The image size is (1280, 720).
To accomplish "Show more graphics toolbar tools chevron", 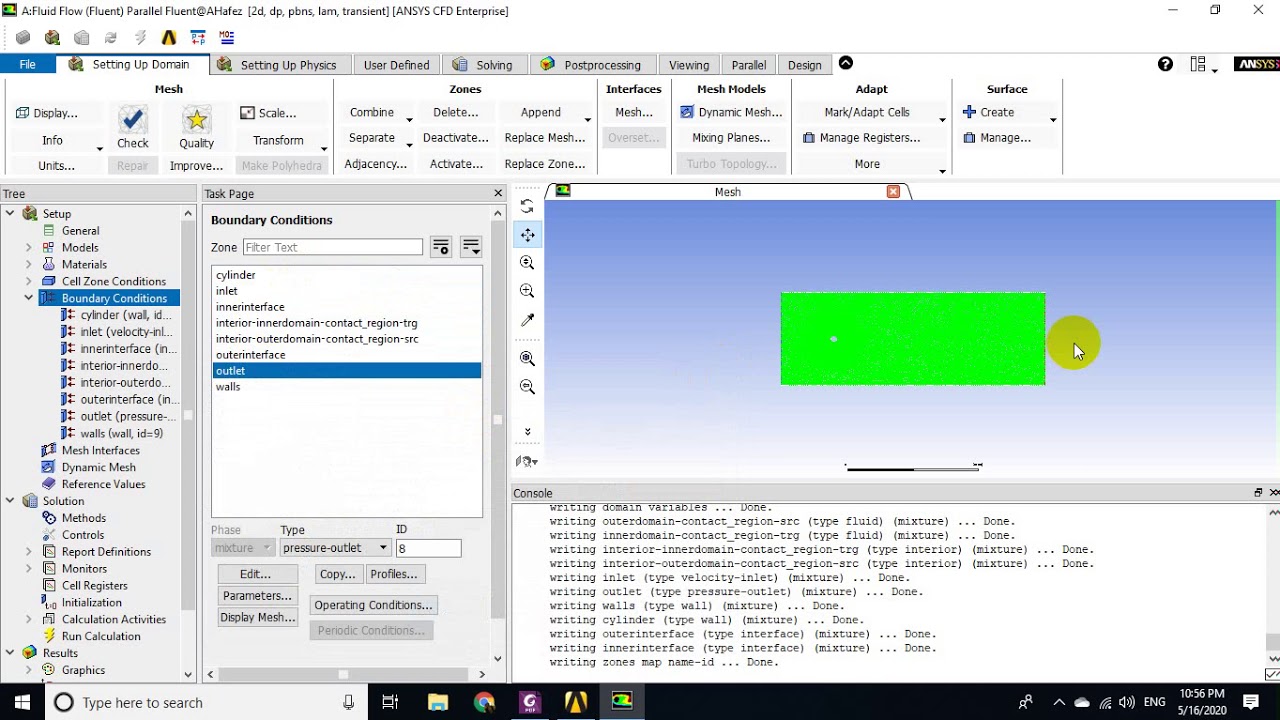I will coord(527,432).
